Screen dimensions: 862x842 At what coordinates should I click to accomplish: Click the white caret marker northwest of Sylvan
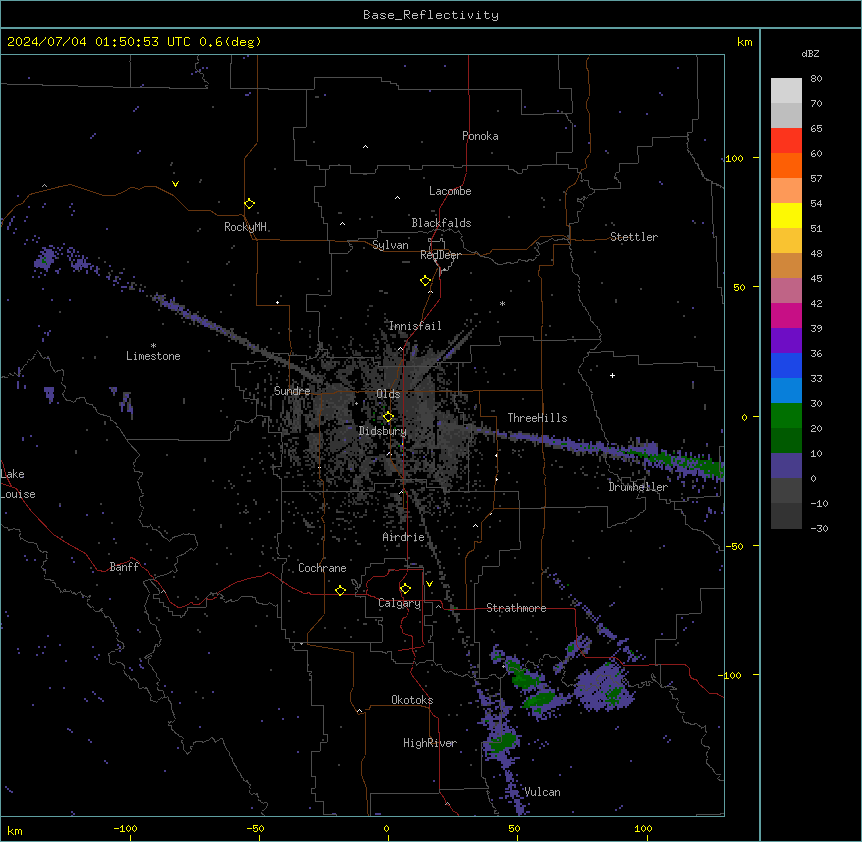tap(342, 224)
